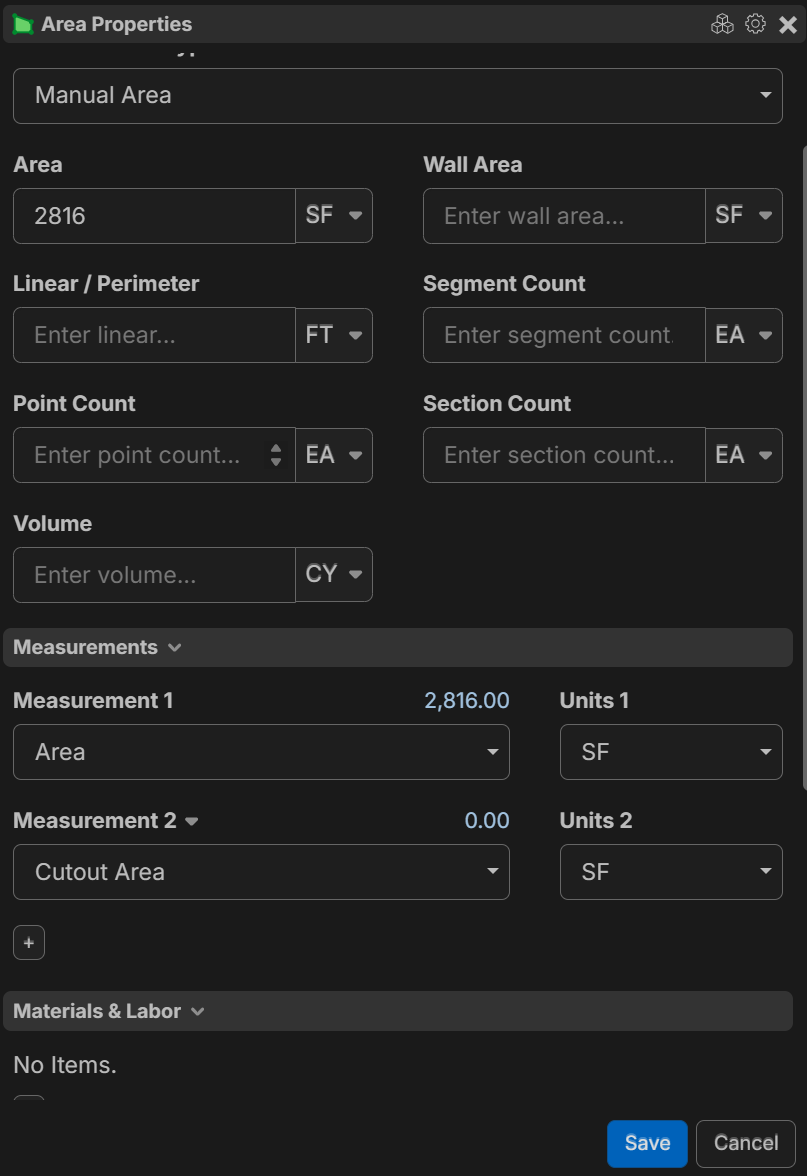Click the cubes icon in title bar

tap(722, 24)
